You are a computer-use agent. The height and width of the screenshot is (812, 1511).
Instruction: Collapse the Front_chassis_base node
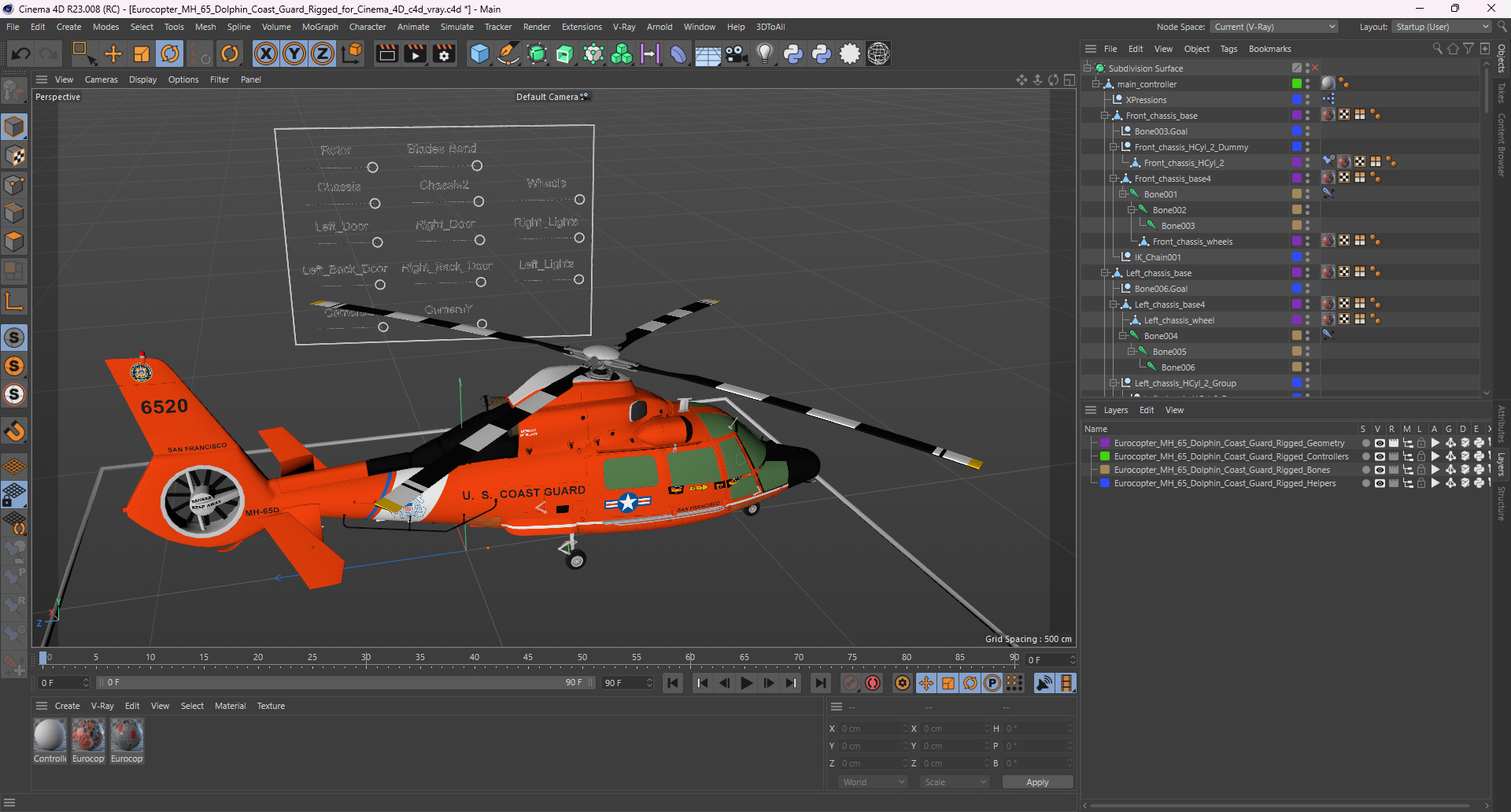pos(1105,116)
